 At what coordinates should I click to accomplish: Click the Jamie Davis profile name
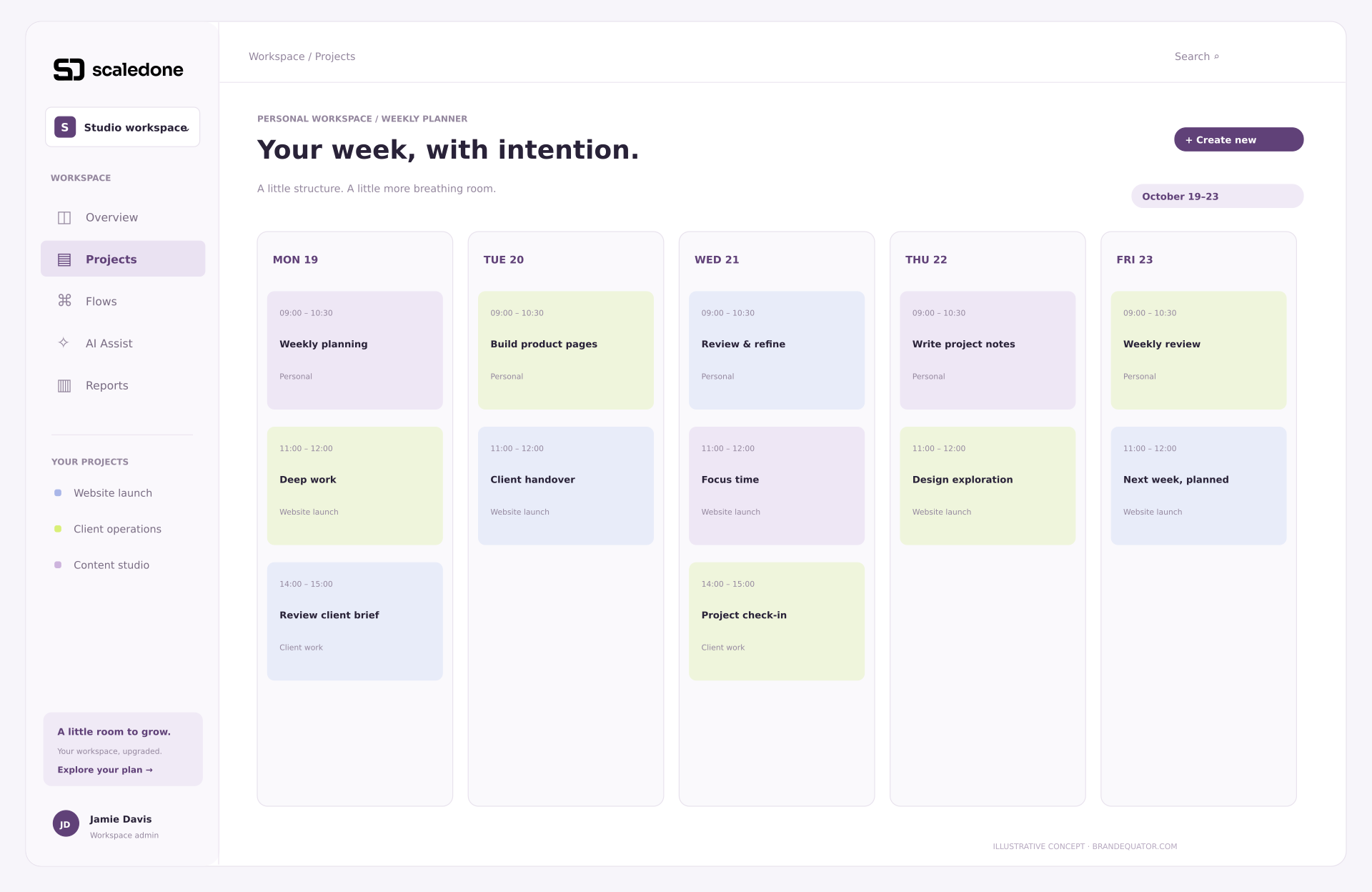tap(121, 819)
